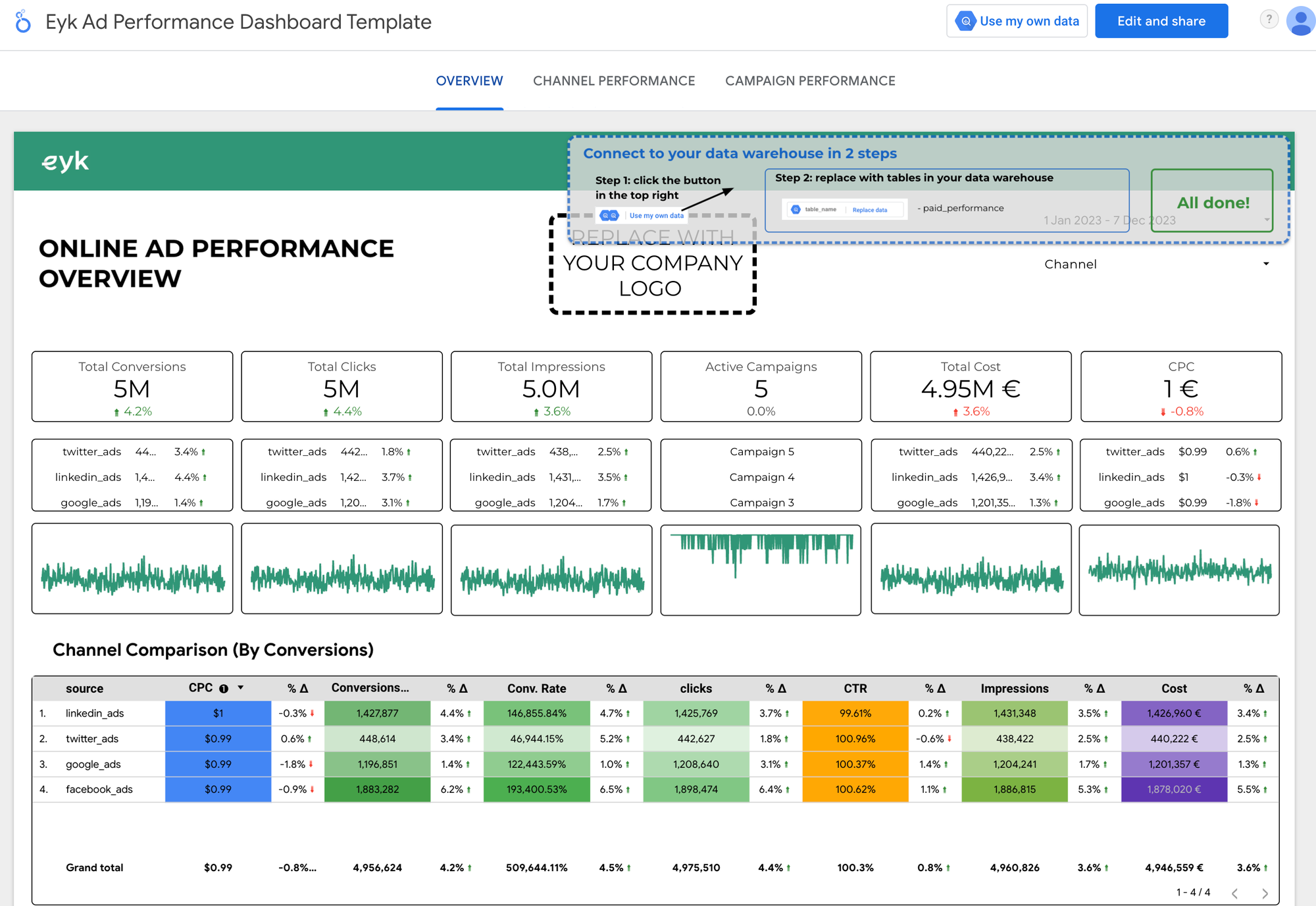The image size is (1316, 906).
Task: Open the help question mark icon
Action: (x=1269, y=20)
